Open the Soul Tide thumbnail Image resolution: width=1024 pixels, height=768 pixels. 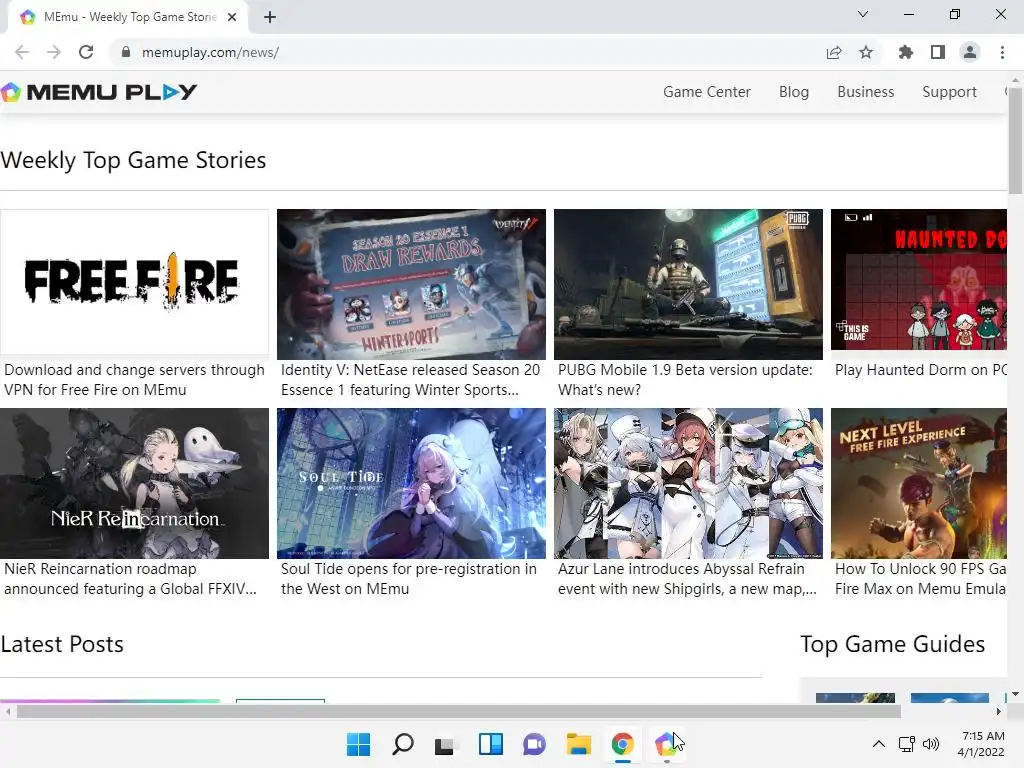[411, 483]
